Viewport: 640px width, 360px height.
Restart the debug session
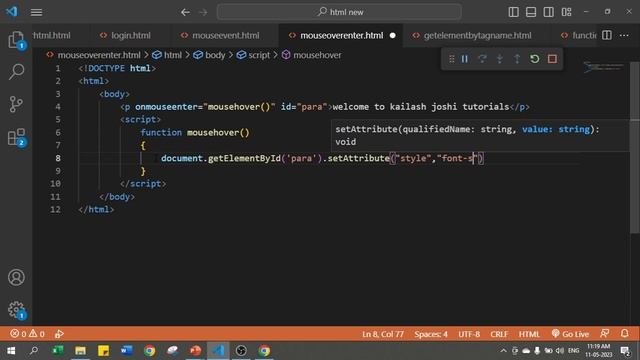(x=535, y=59)
